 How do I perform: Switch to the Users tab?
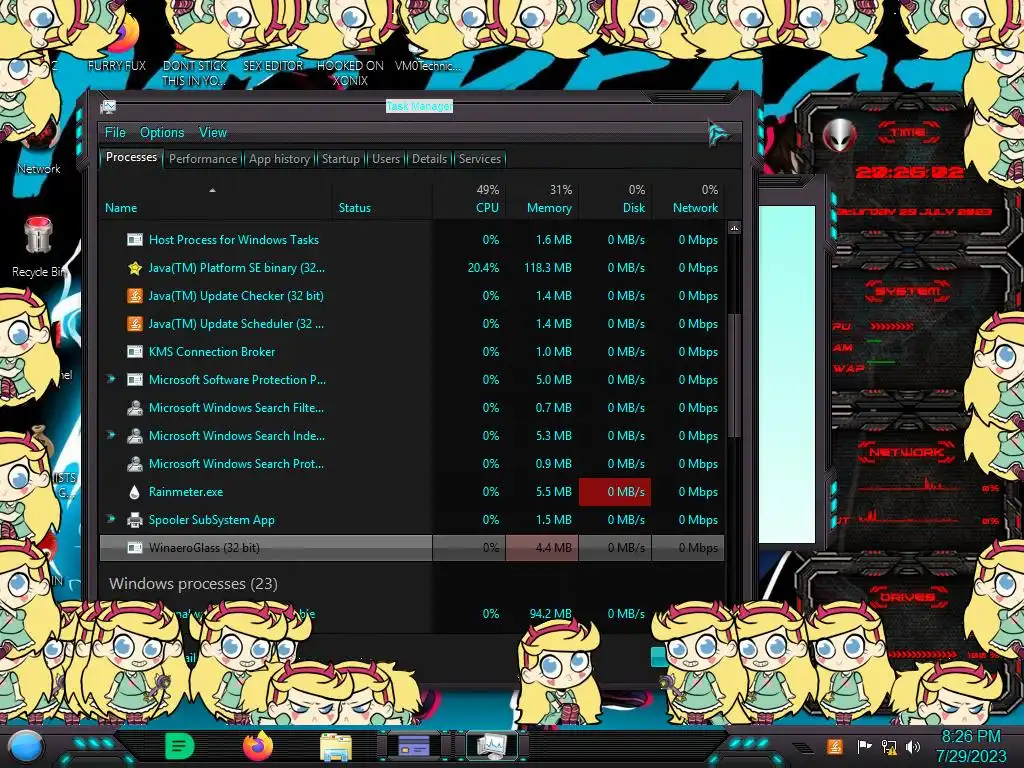coord(386,159)
